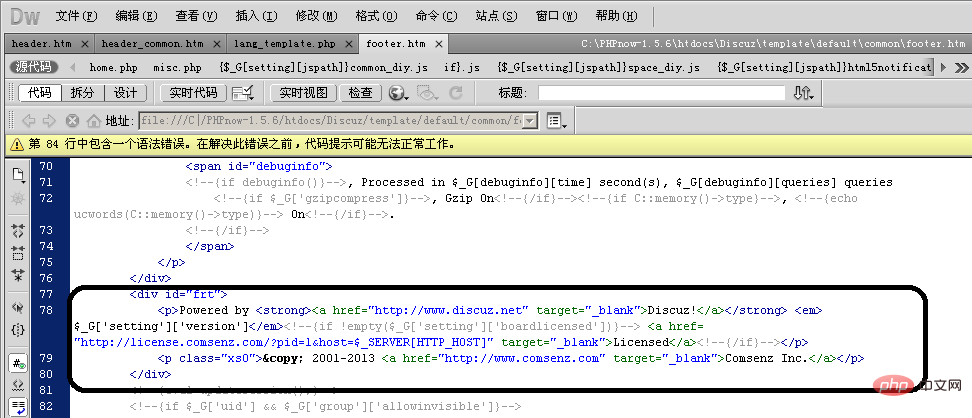Open related file home.php
Screen dimensions: 972x418
point(113,68)
